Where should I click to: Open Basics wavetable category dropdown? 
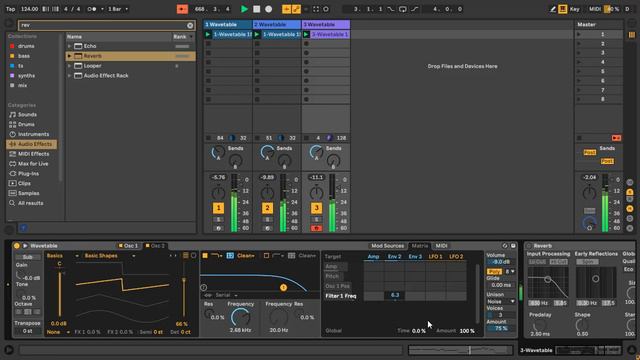click(62, 256)
